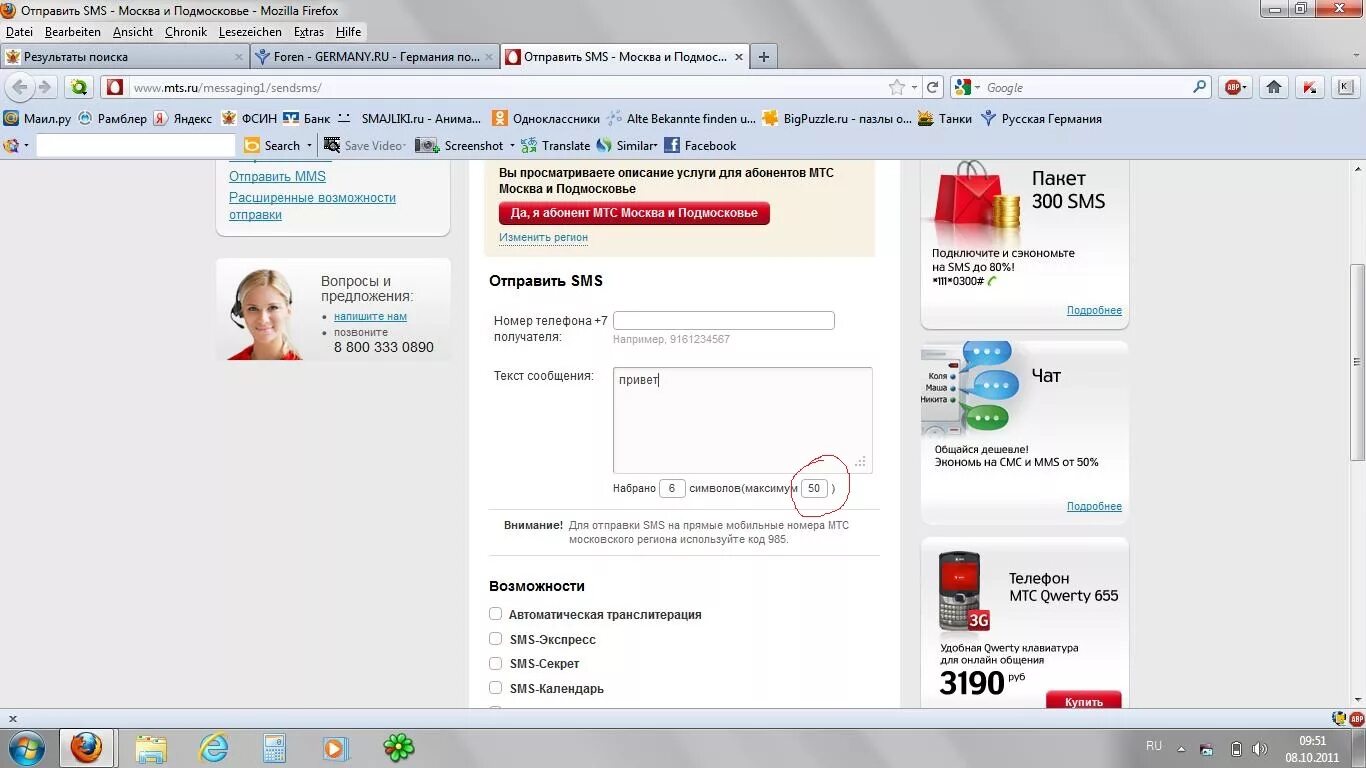Click the MTS site identity icon
This screenshot has width=1366, height=768.
[115, 88]
